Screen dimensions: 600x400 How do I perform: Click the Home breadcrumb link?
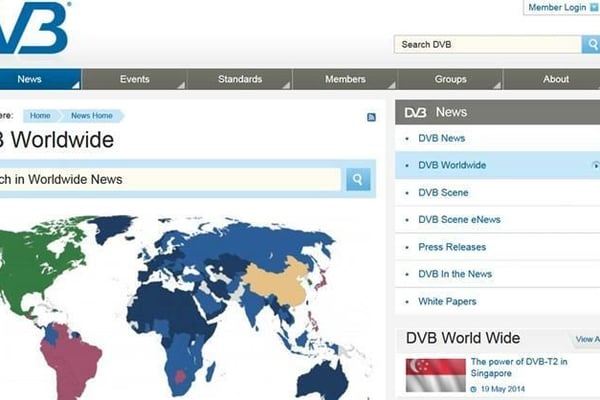(40, 116)
